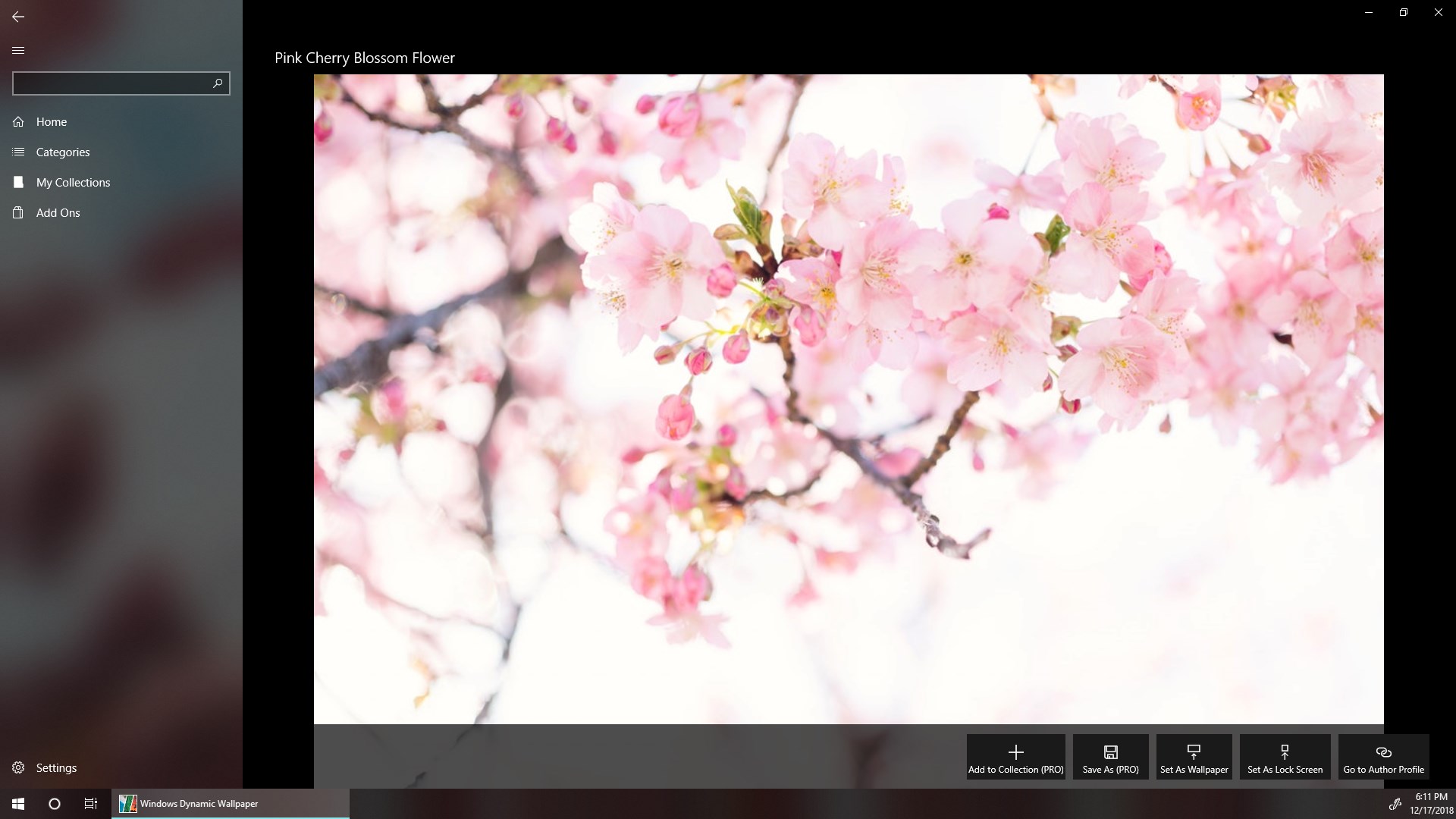Screen dimensions: 1456x819
Task: Click the back arrow icon
Action: coord(18,16)
